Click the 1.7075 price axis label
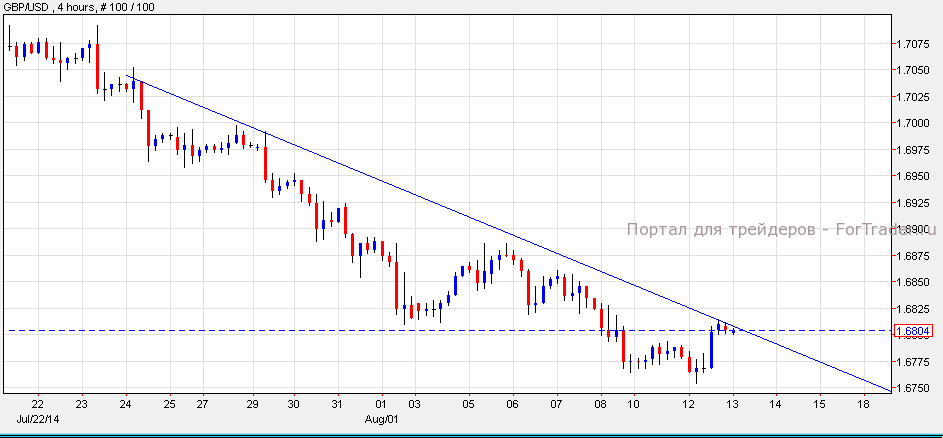This screenshot has width=943, height=438. pyautogui.click(x=913, y=44)
